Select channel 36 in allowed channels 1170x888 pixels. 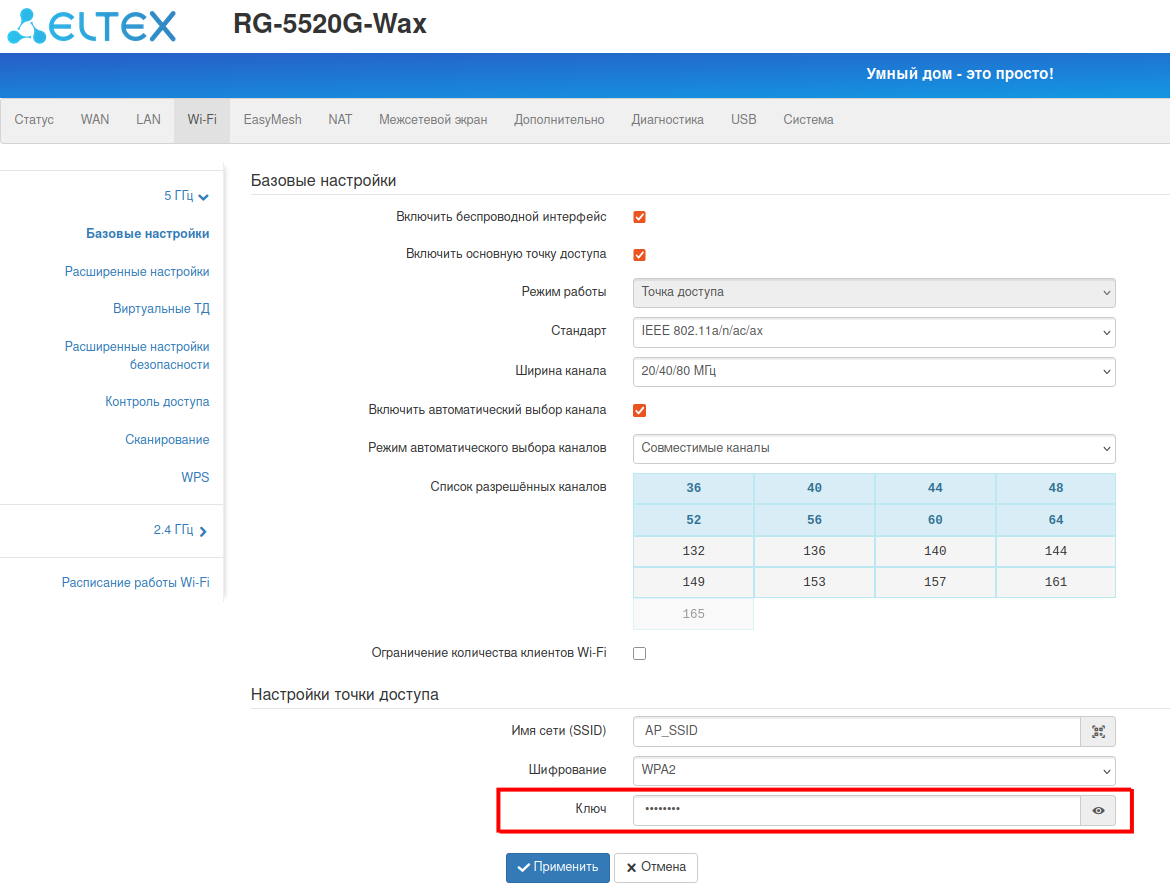coord(693,488)
